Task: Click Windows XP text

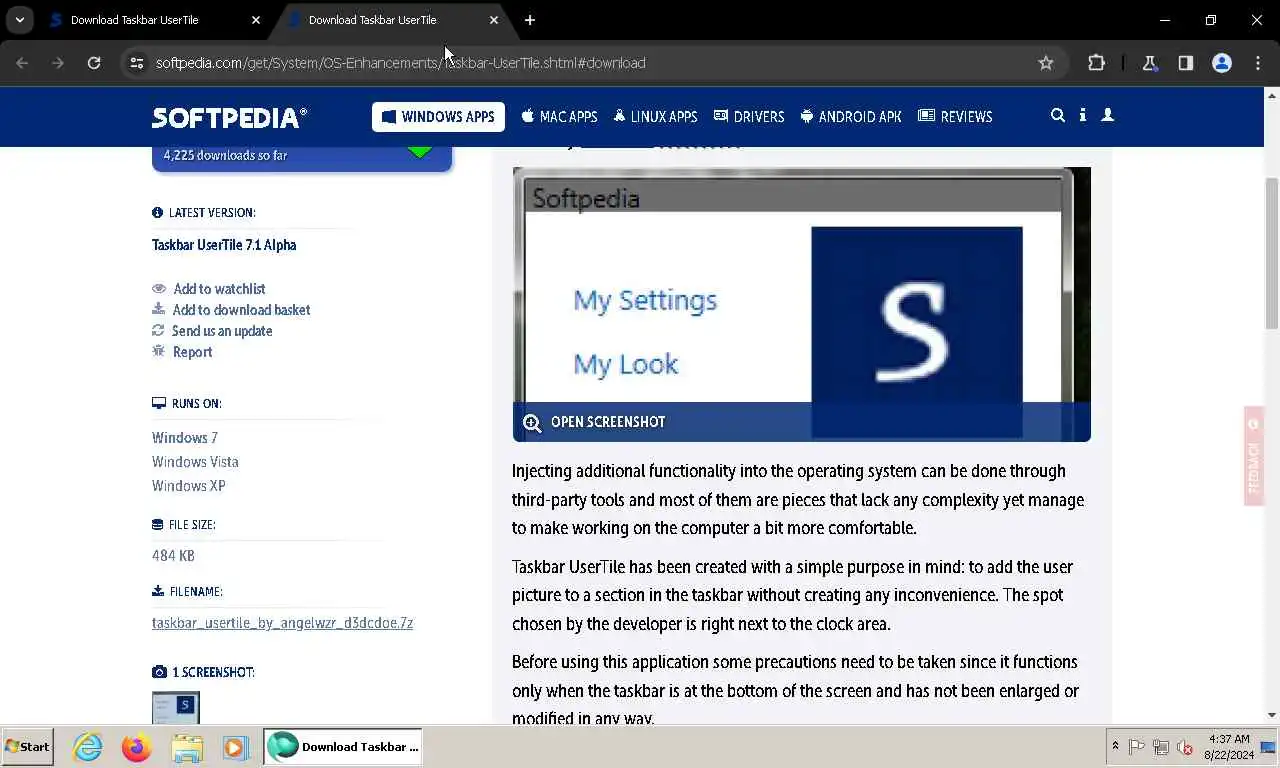Action: [x=189, y=486]
